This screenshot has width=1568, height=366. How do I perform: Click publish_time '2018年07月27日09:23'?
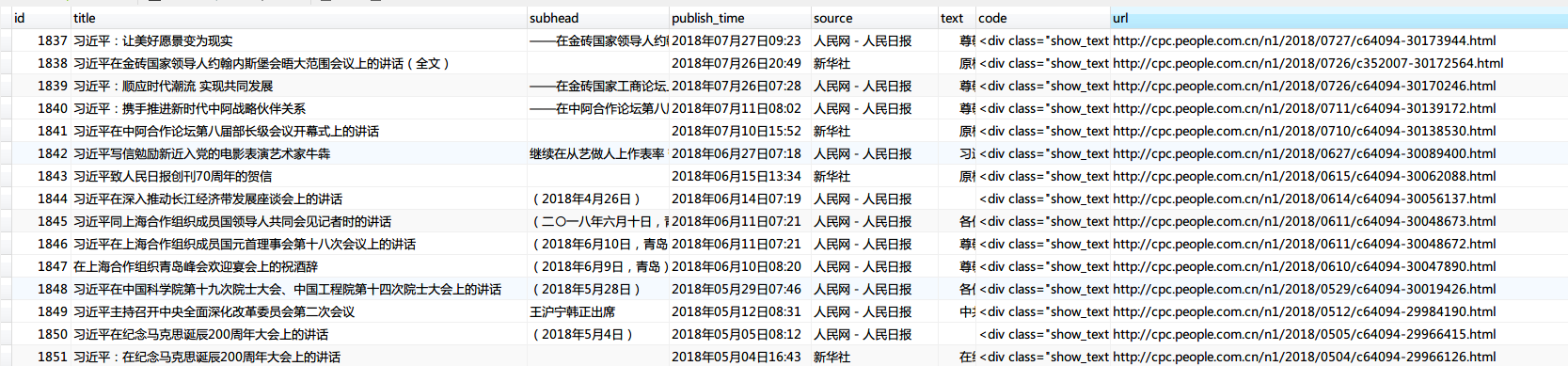pyautogui.click(x=736, y=40)
